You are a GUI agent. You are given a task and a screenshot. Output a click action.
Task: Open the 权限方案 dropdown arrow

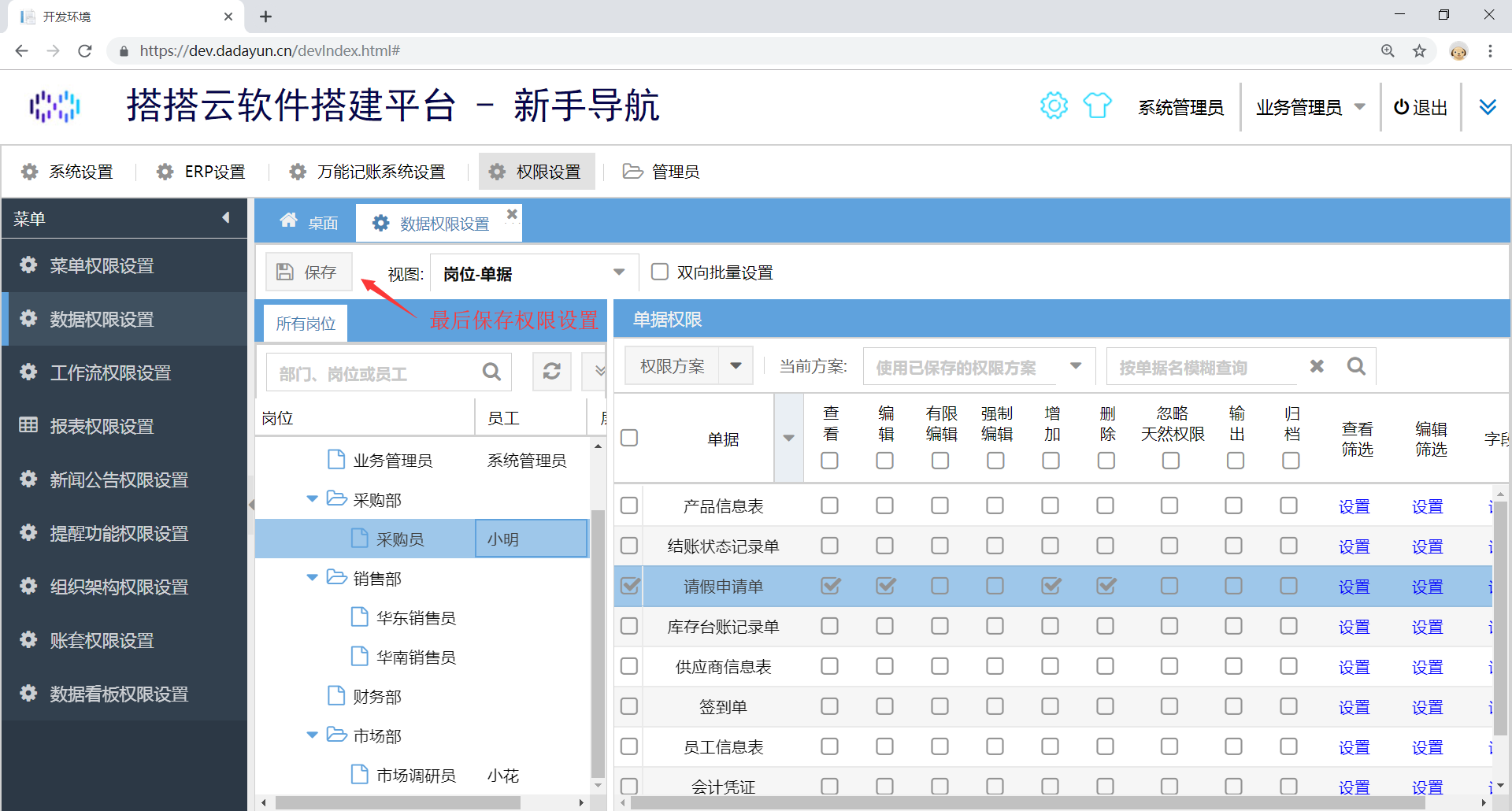point(736,366)
